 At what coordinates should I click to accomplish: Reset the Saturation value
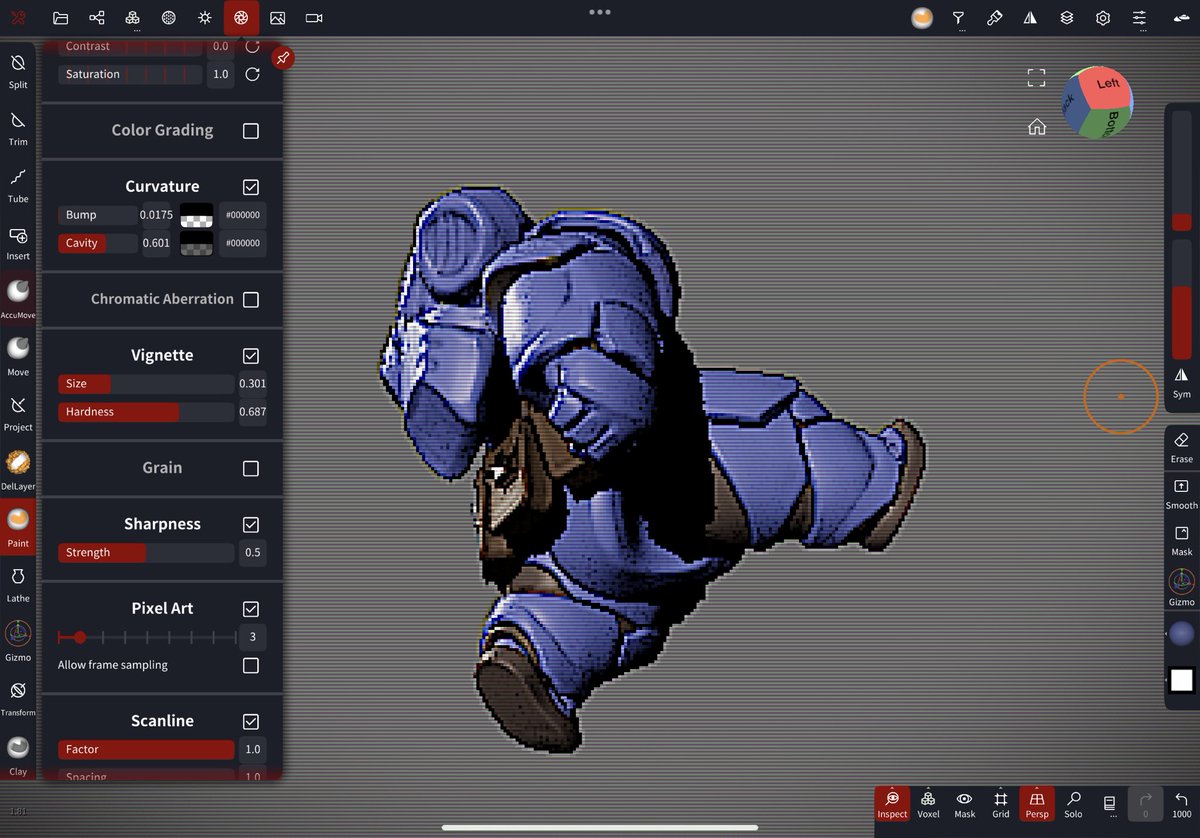tap(252, 74)
